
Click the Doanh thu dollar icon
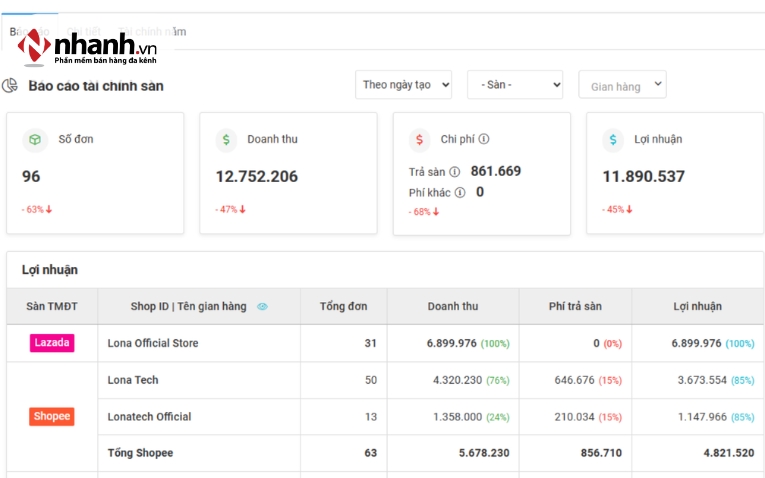click(x=227, y=140)
